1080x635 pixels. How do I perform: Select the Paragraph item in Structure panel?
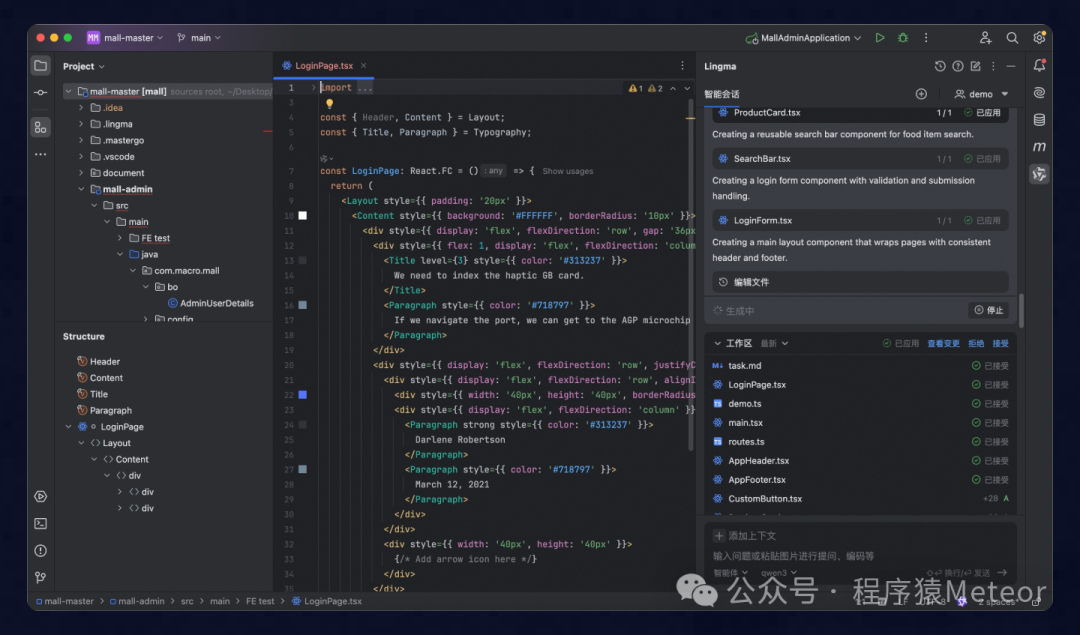[110, 410]
